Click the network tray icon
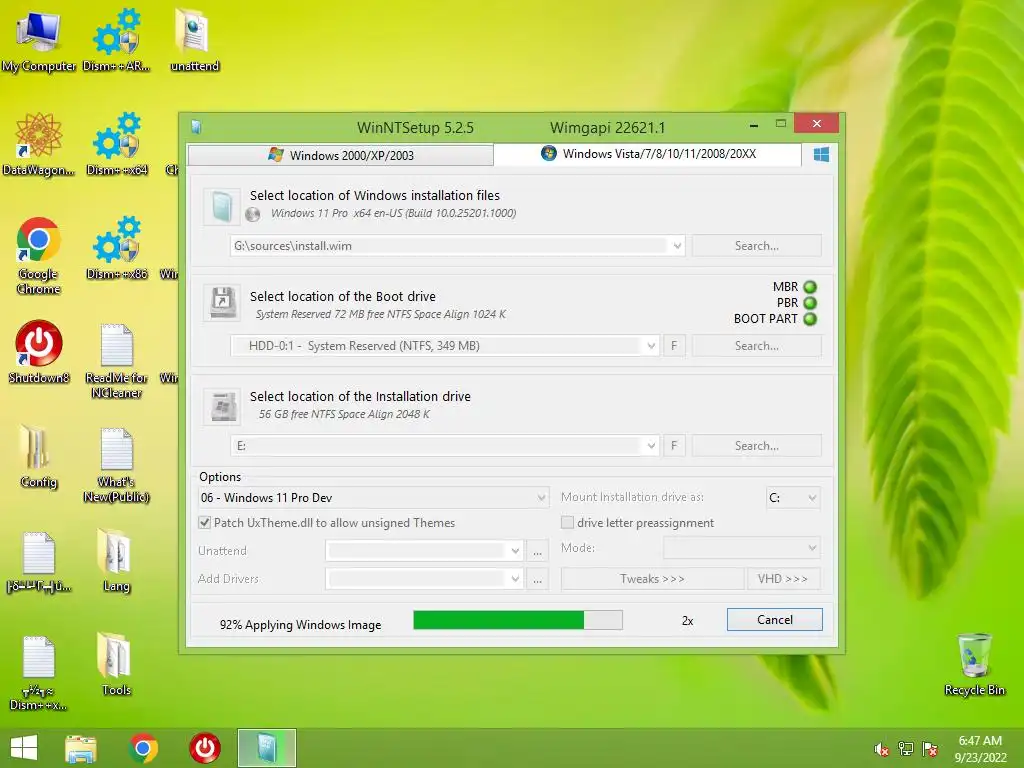This screenshot has width=1024, height=768. pyautogui.click(x=906, y=749)
